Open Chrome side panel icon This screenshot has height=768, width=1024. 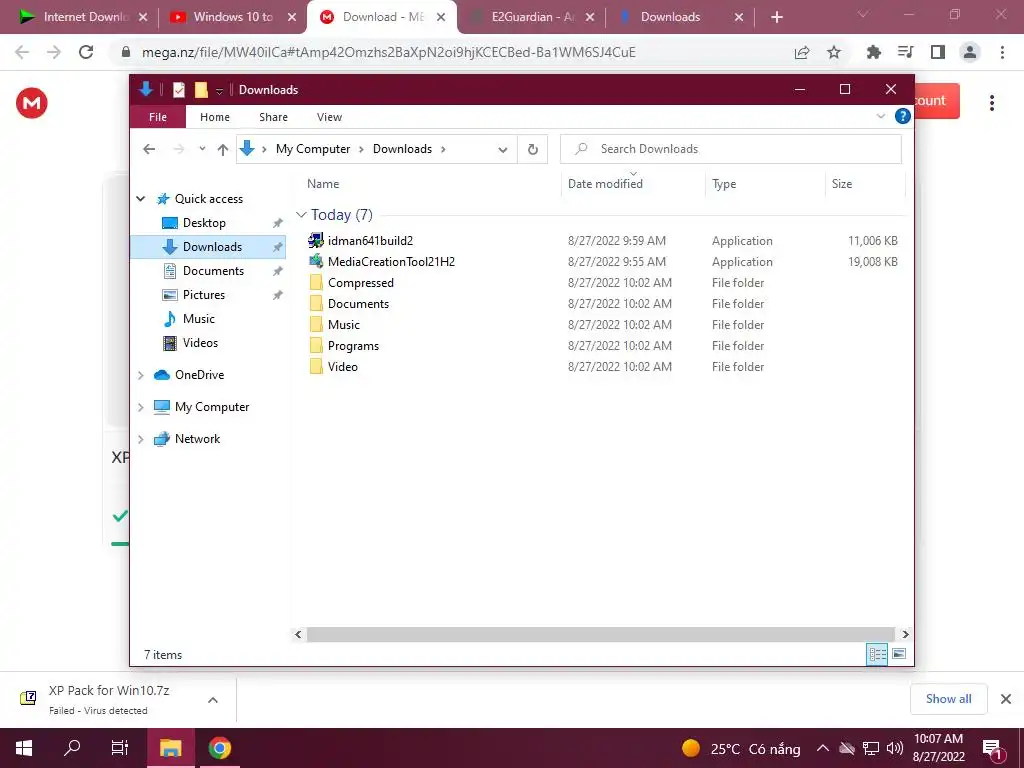click(938, 52)
